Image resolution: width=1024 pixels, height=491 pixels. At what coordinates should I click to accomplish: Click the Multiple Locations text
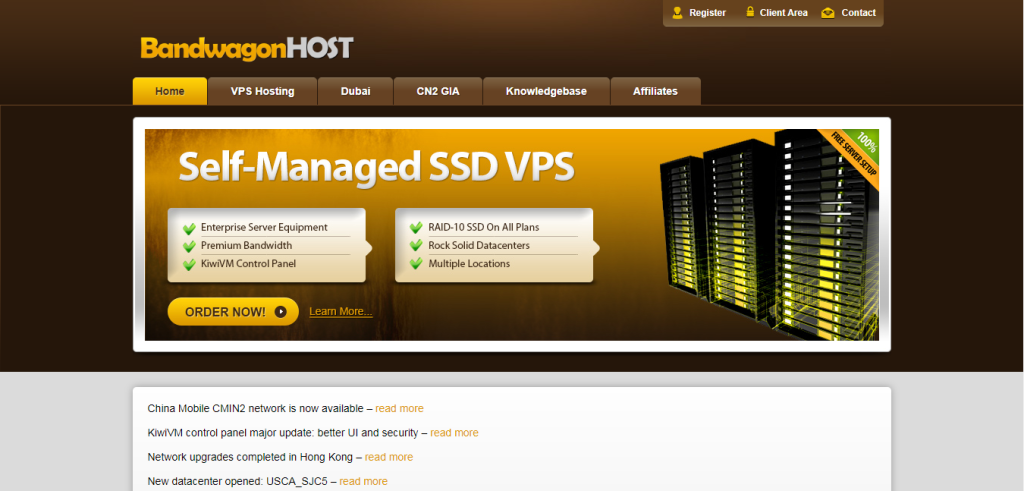pos(469,264)
